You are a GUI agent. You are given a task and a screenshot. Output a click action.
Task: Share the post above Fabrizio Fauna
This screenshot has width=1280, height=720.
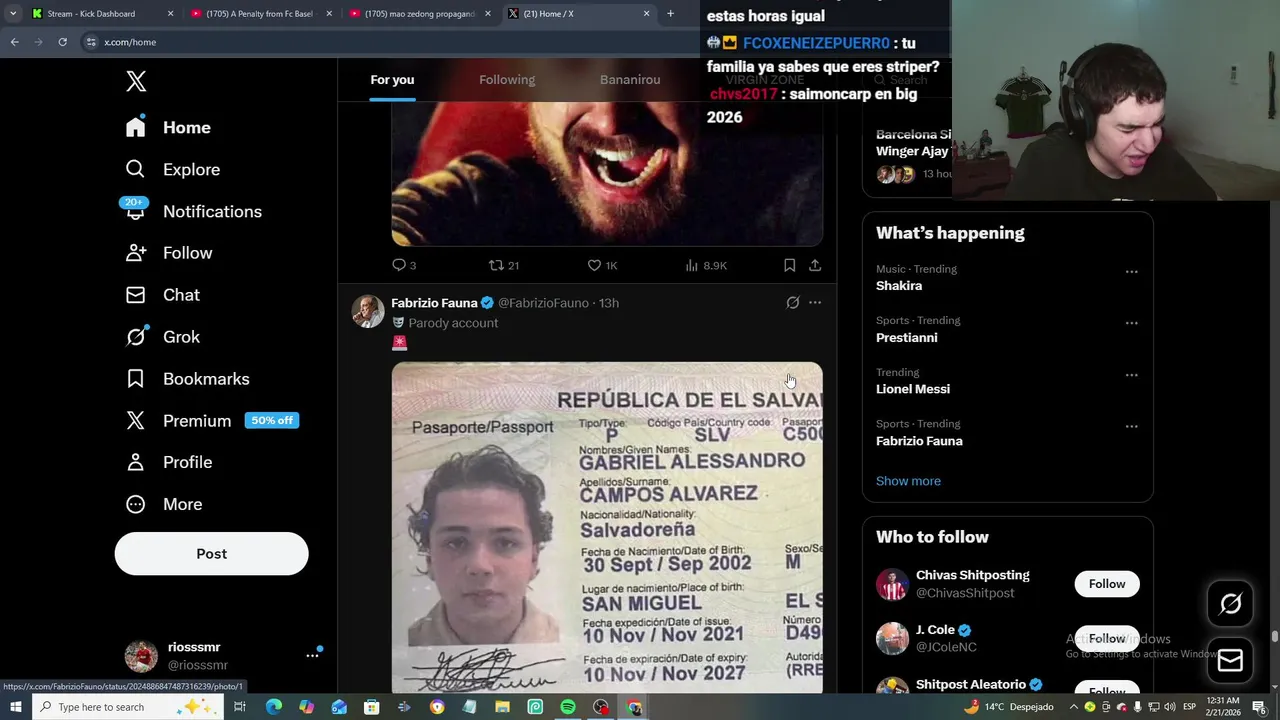815,265
